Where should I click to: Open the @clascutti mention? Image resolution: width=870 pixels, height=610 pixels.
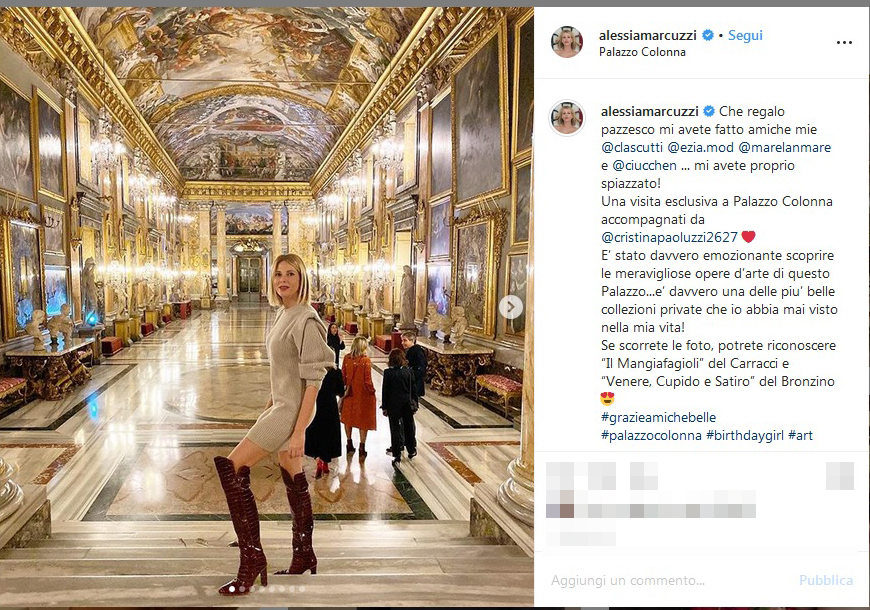tap(632, 148)
